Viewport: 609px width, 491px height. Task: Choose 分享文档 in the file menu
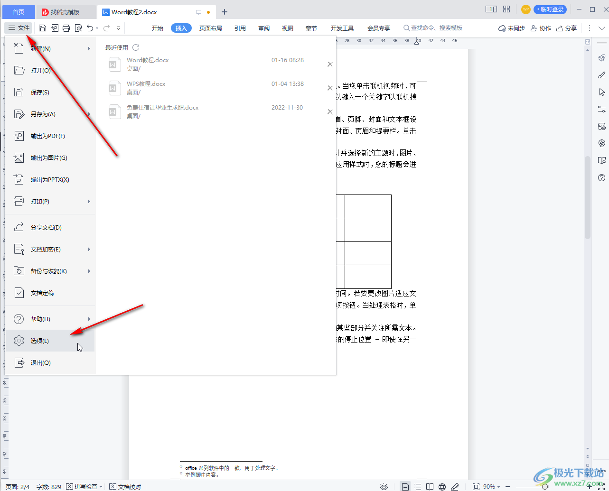point(51,227)
